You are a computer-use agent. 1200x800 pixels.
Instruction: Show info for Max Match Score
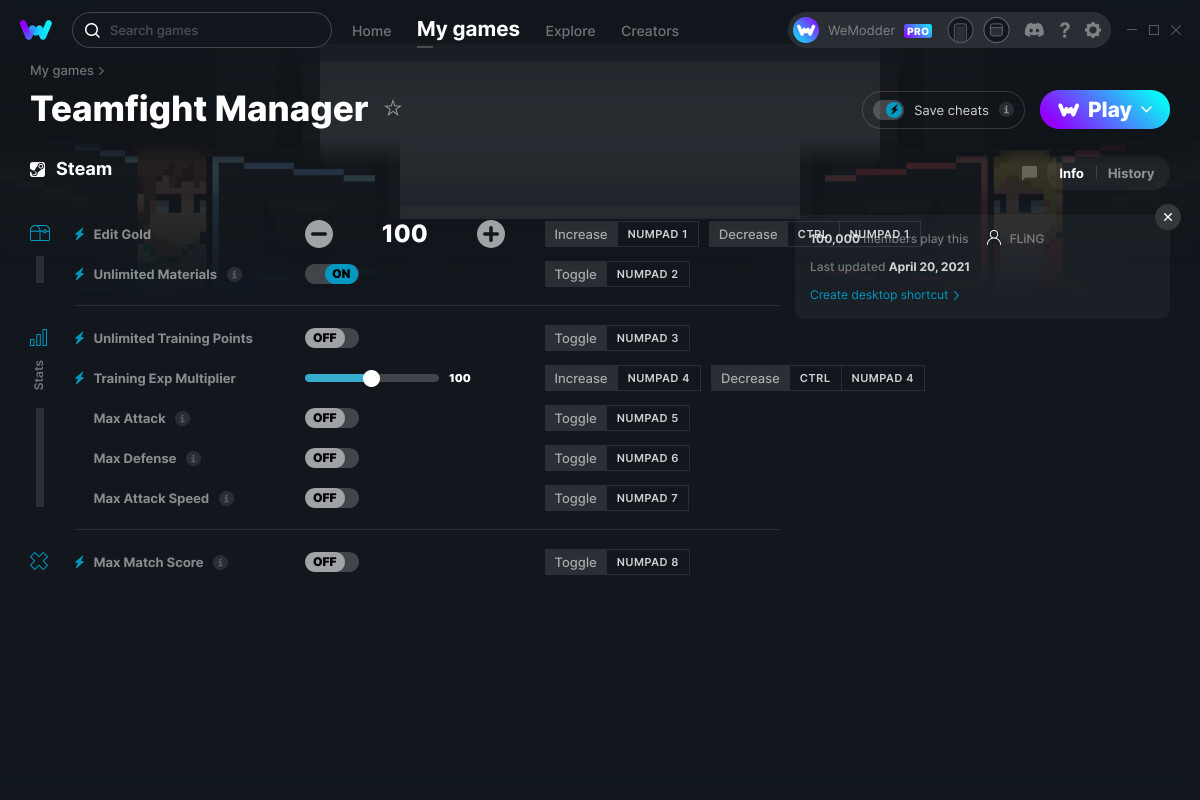coord(220,562)
